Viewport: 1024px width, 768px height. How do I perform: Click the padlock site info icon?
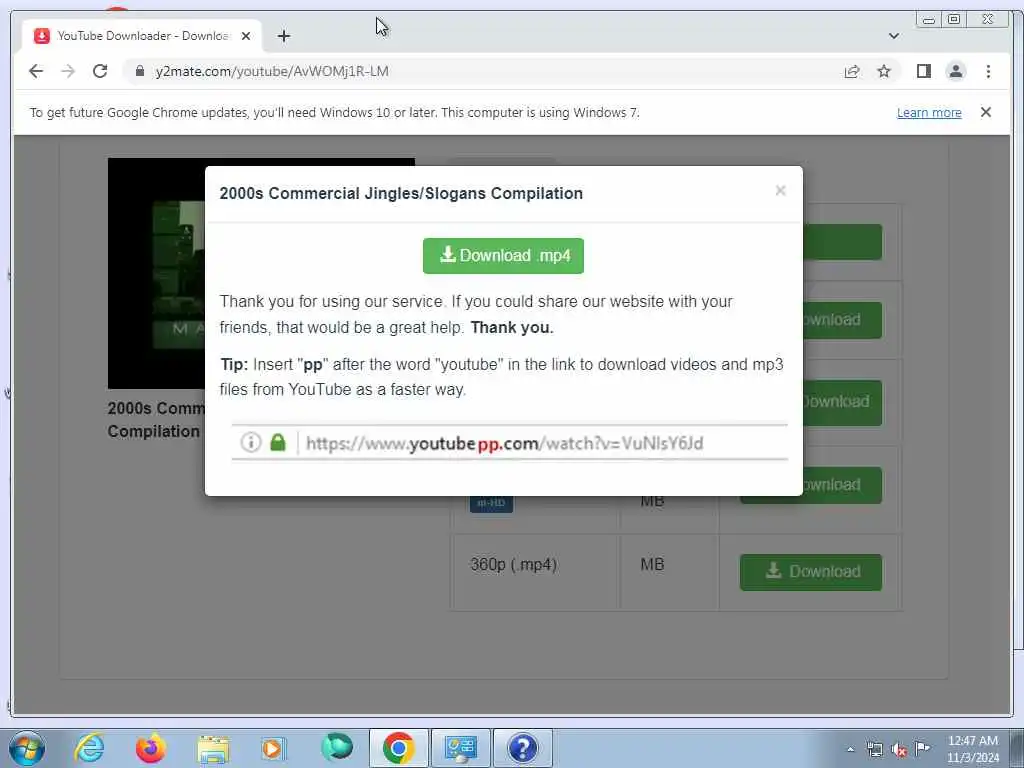(140, 71)
